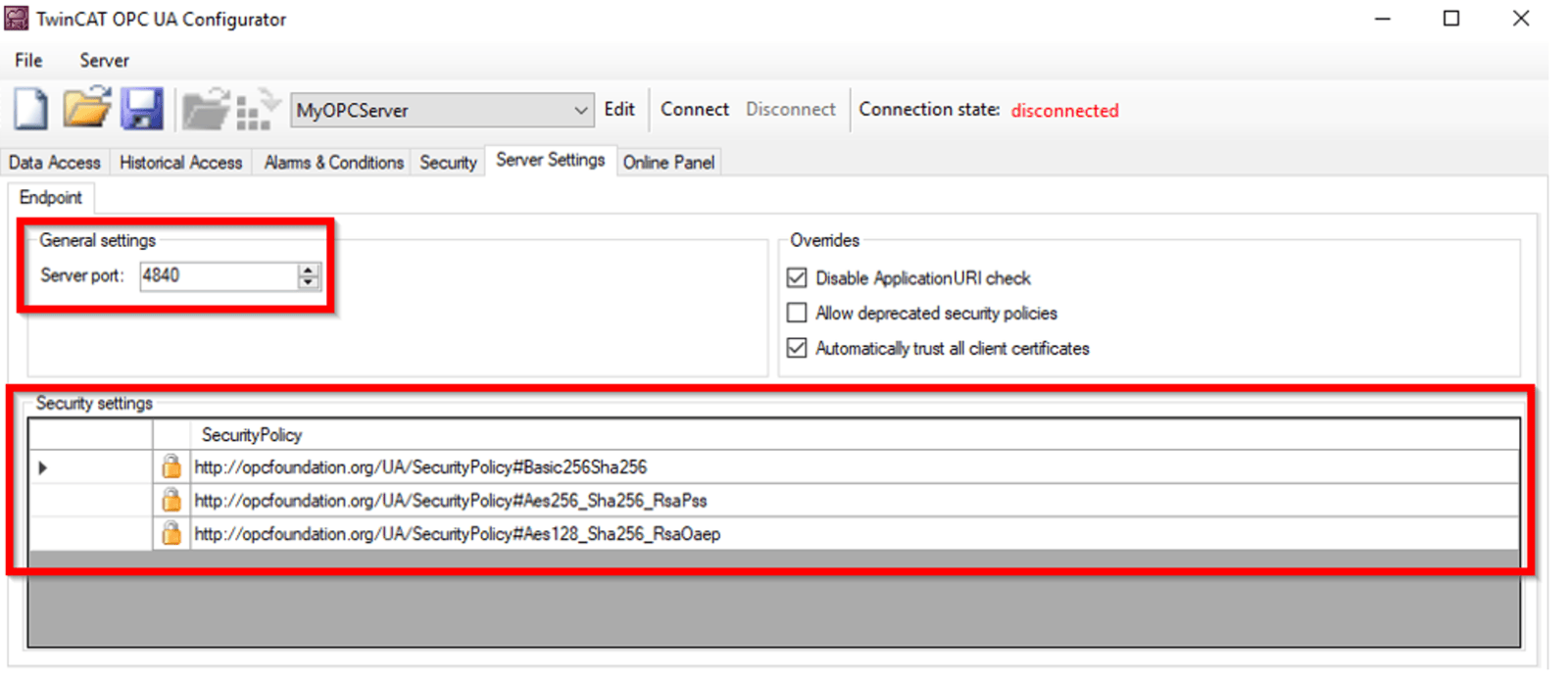Click the Disconnect button

[791, 110]
